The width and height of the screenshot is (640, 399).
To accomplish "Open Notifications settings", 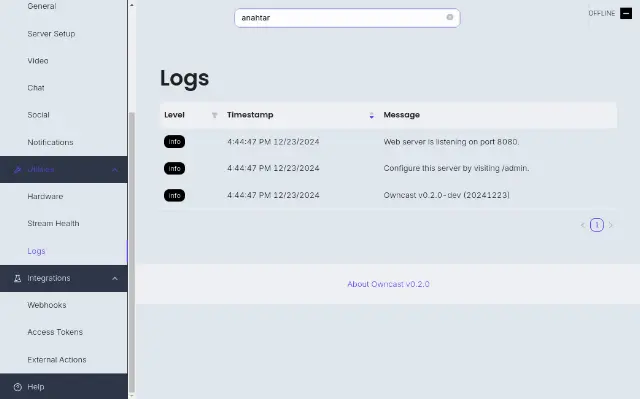I will point(50,142).
